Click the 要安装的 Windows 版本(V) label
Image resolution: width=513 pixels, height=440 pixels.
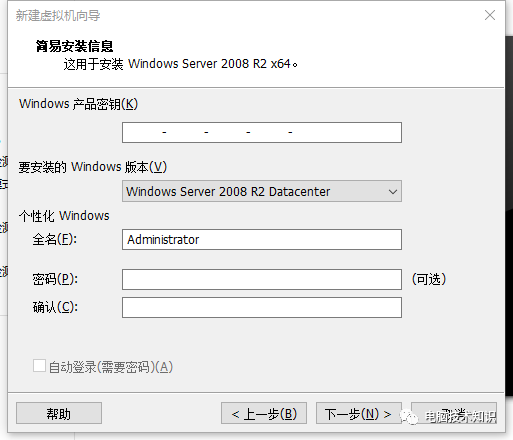[93, 167]
